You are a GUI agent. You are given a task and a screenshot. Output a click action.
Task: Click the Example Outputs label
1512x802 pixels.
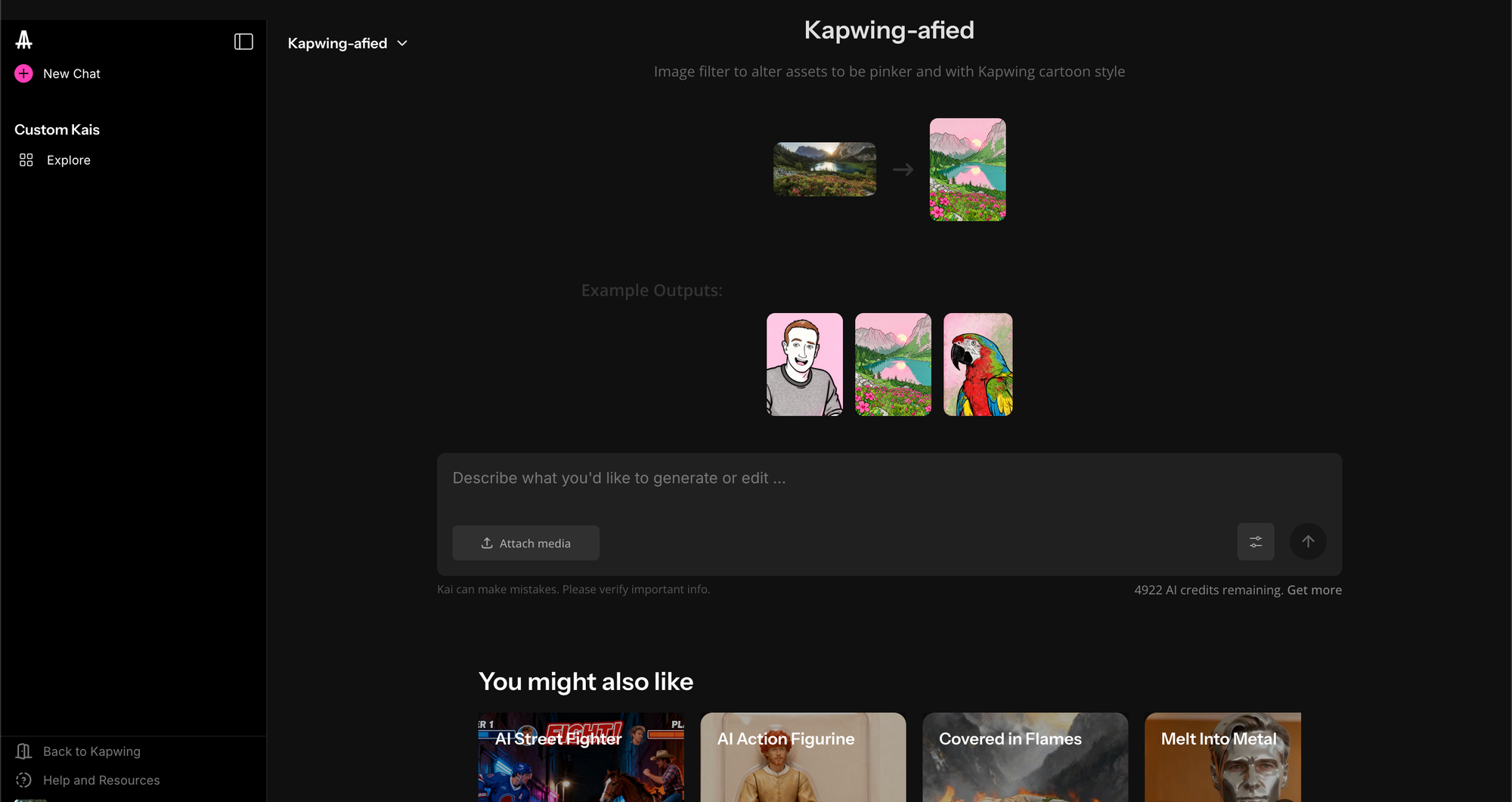[652, 291]
